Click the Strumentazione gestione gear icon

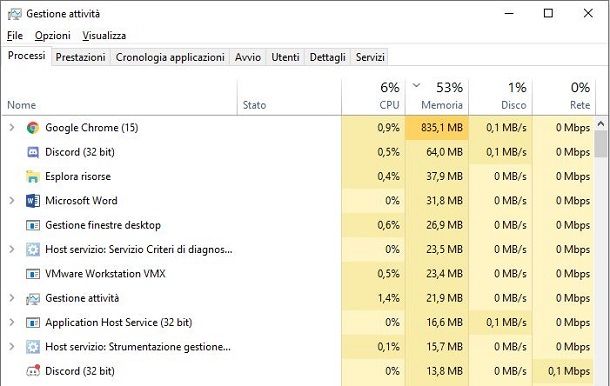pos(33,347)
